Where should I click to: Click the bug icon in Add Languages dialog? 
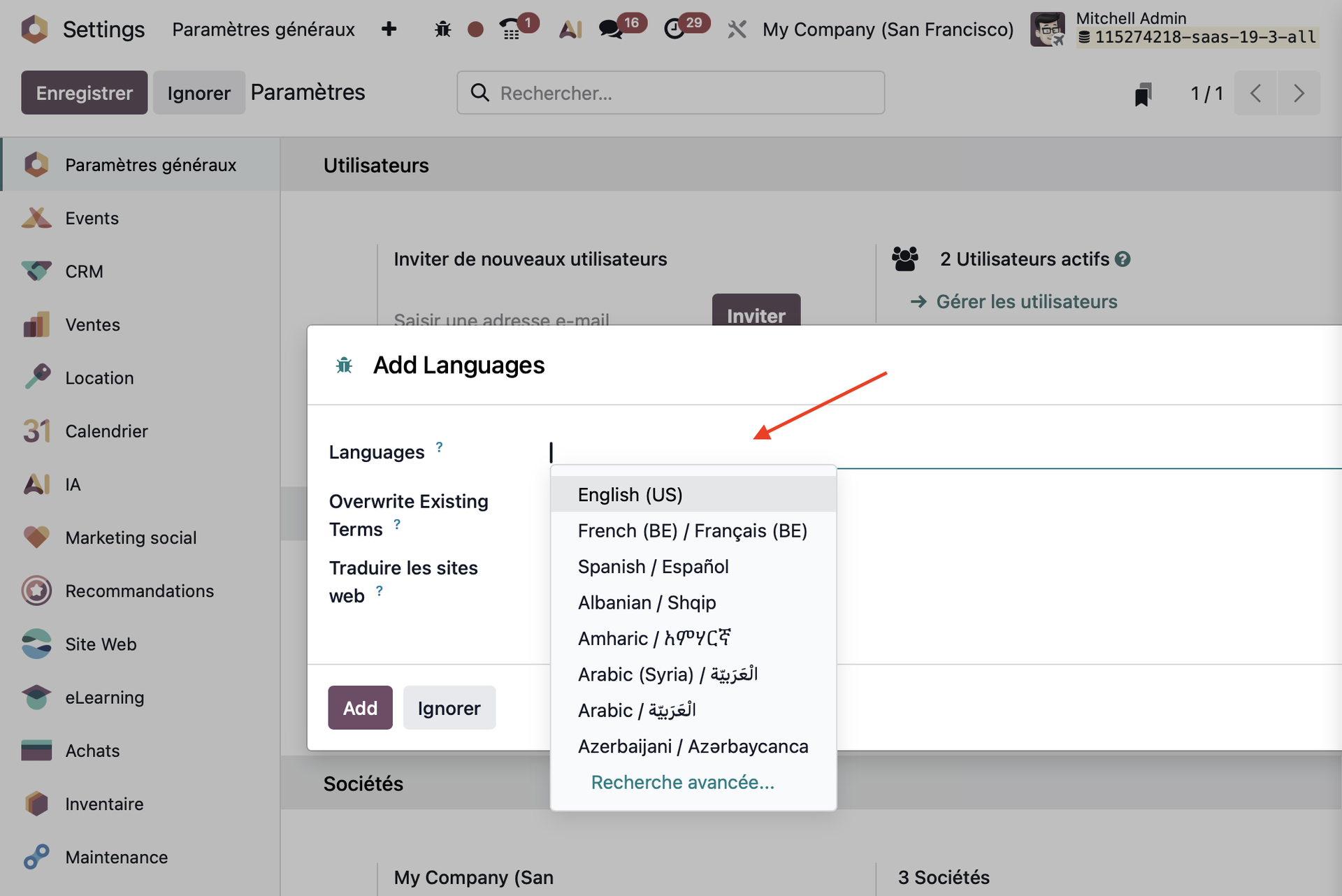344,366
